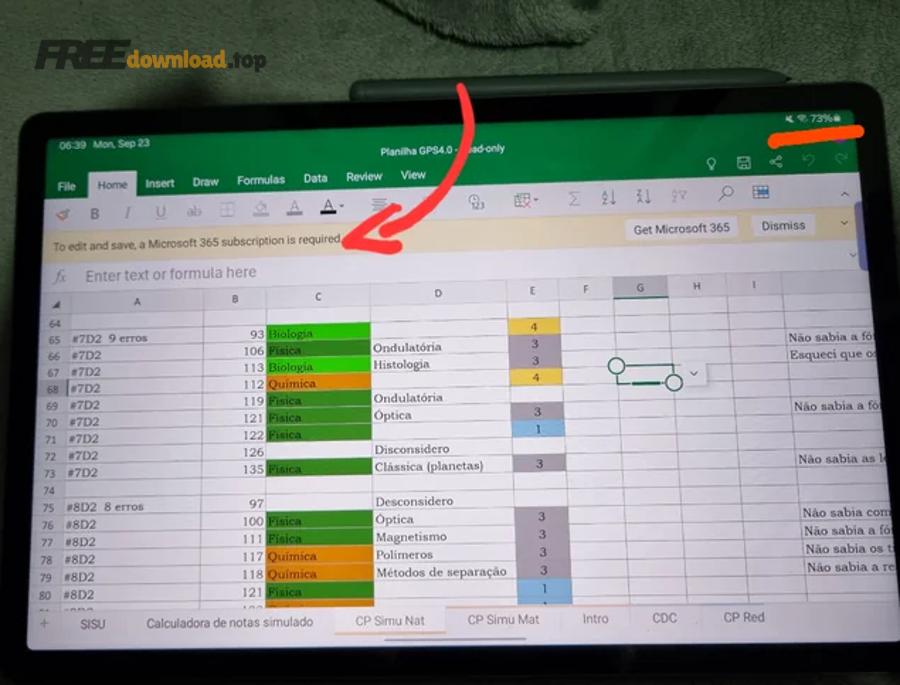Select column D header

click(x=438, y=293)
